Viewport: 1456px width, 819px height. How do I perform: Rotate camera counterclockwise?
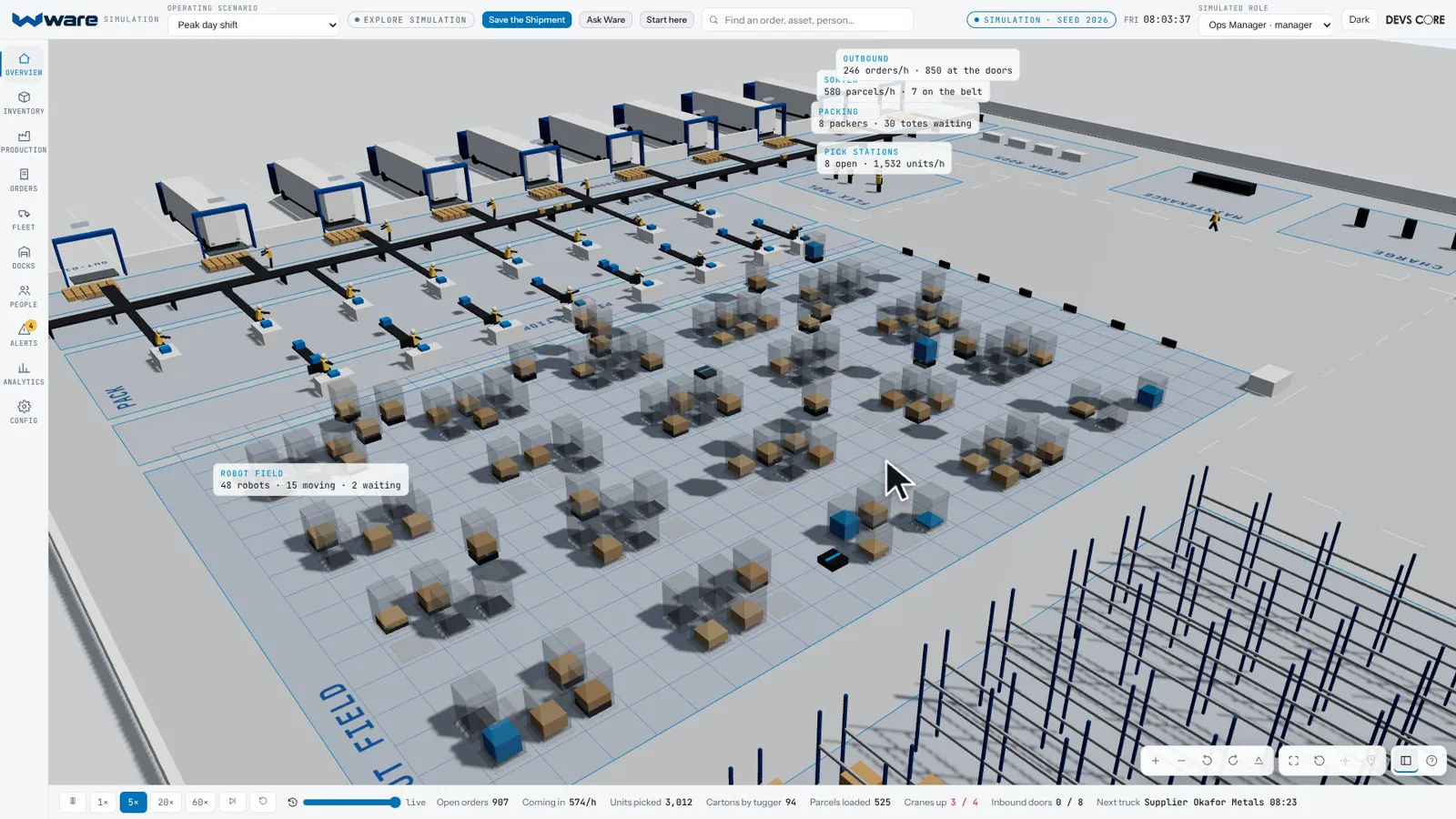pyautogui.click(x=1208, y=761)
